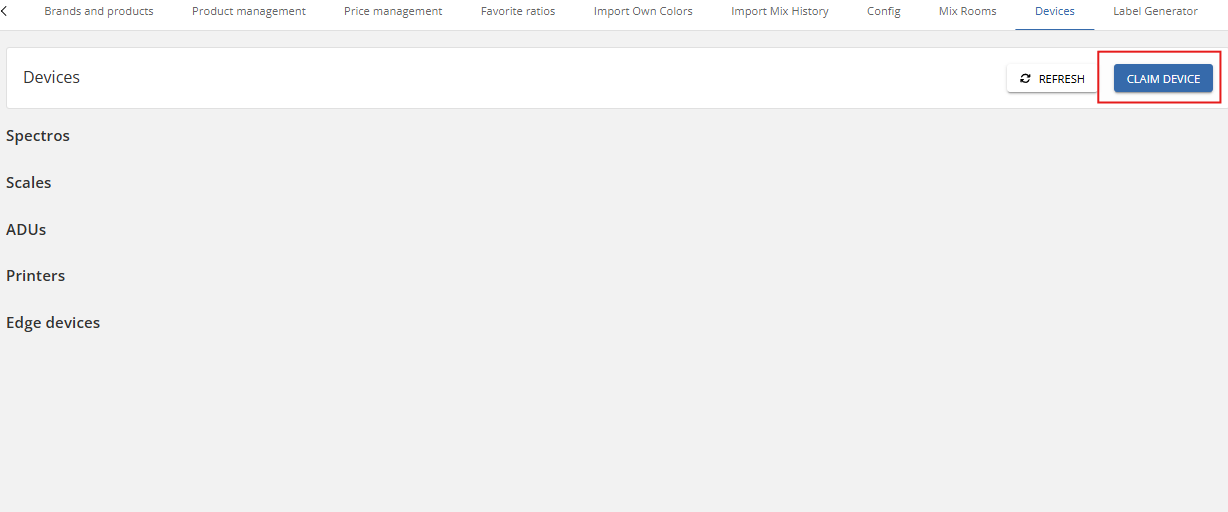The width and height of the screenshot is (1228, 512).
Task: Switch to Product management tab
Action: pyautogui.click(x=249, y=12)
